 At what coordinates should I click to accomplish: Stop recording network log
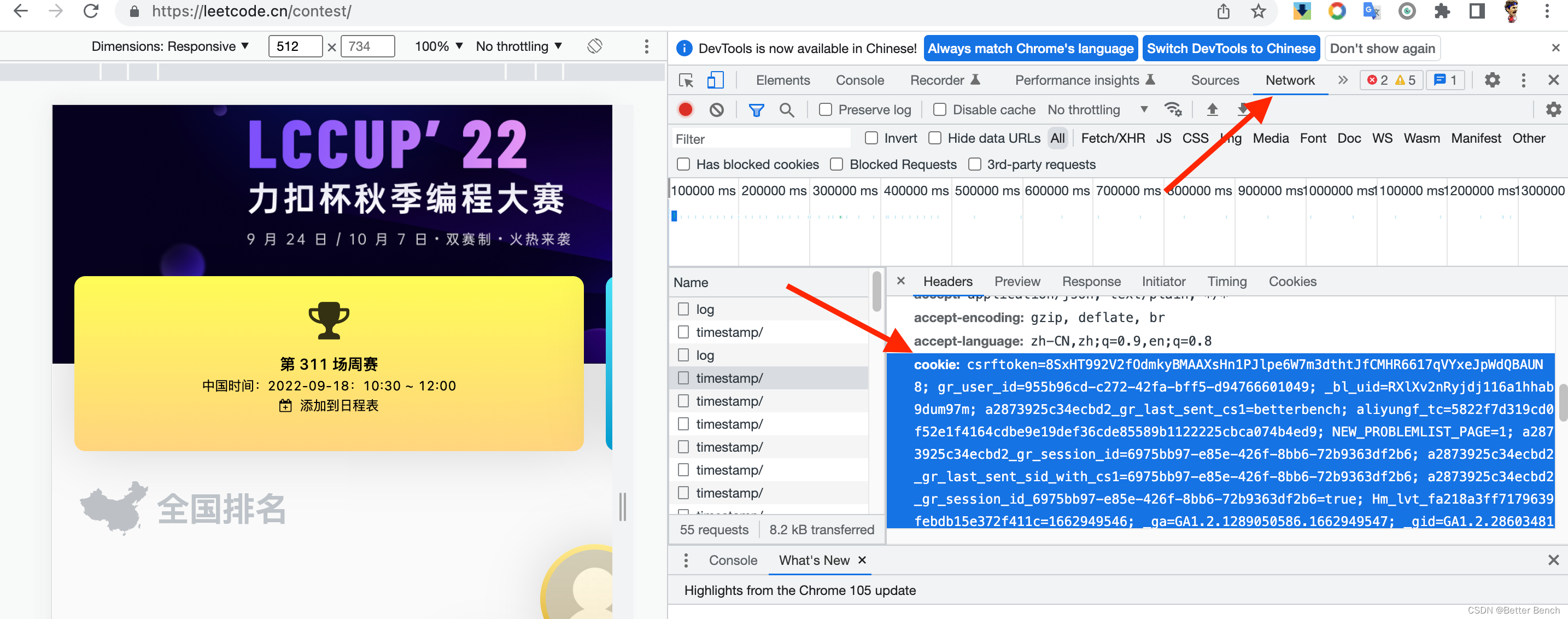pos(686,109)
